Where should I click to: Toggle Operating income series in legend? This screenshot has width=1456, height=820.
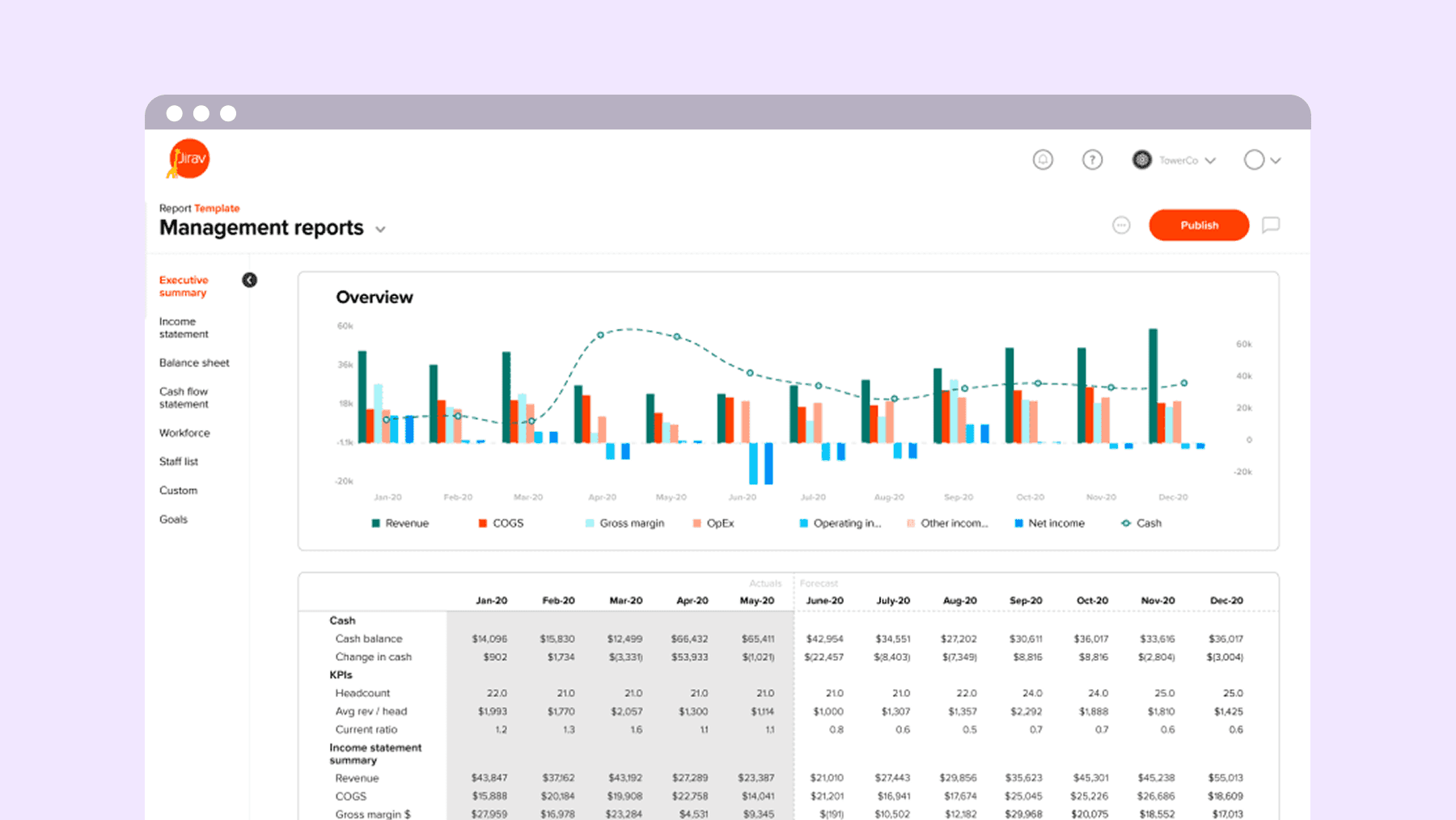coord(840,523)
